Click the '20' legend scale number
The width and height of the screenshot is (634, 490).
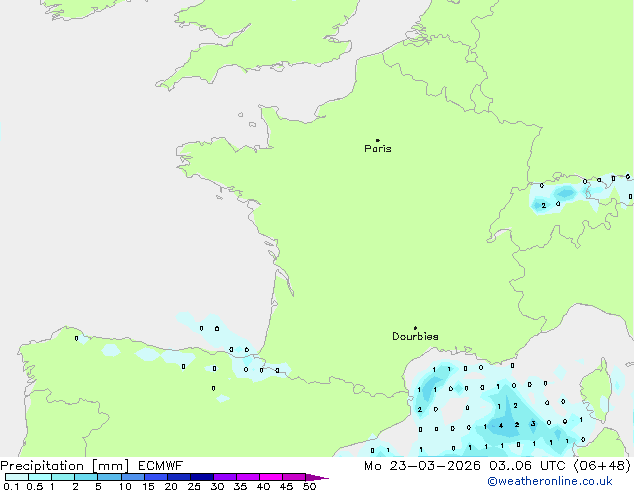[171, 486]
